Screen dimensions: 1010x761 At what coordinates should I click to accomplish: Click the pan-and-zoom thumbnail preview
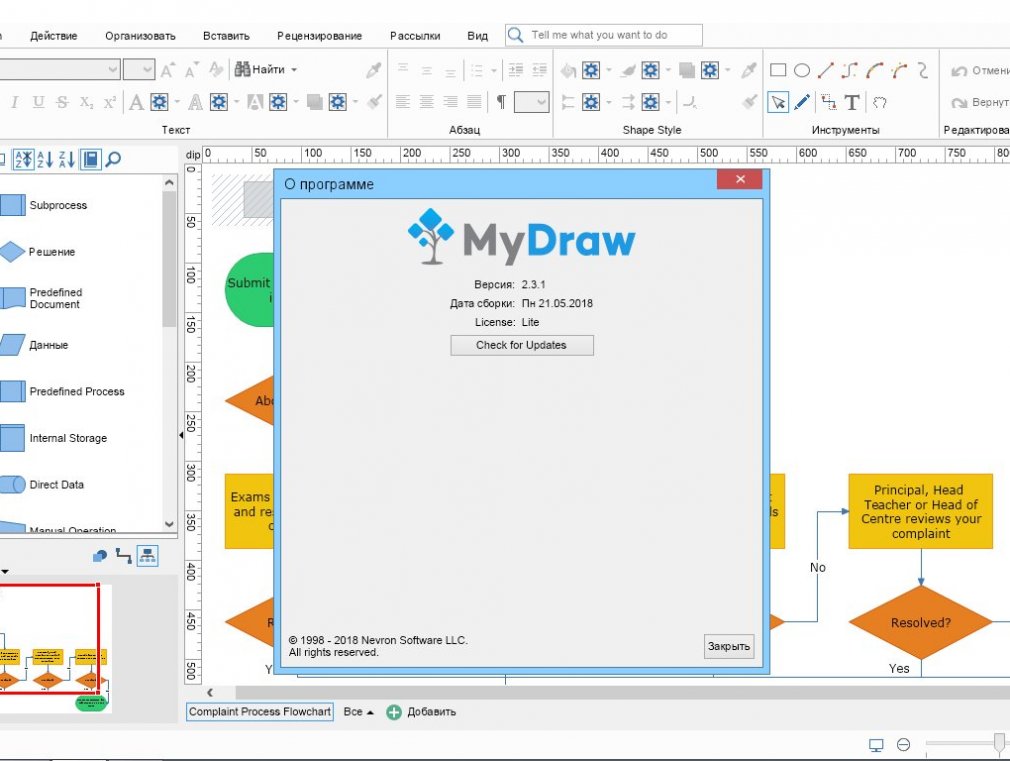[x=55, y=648]
